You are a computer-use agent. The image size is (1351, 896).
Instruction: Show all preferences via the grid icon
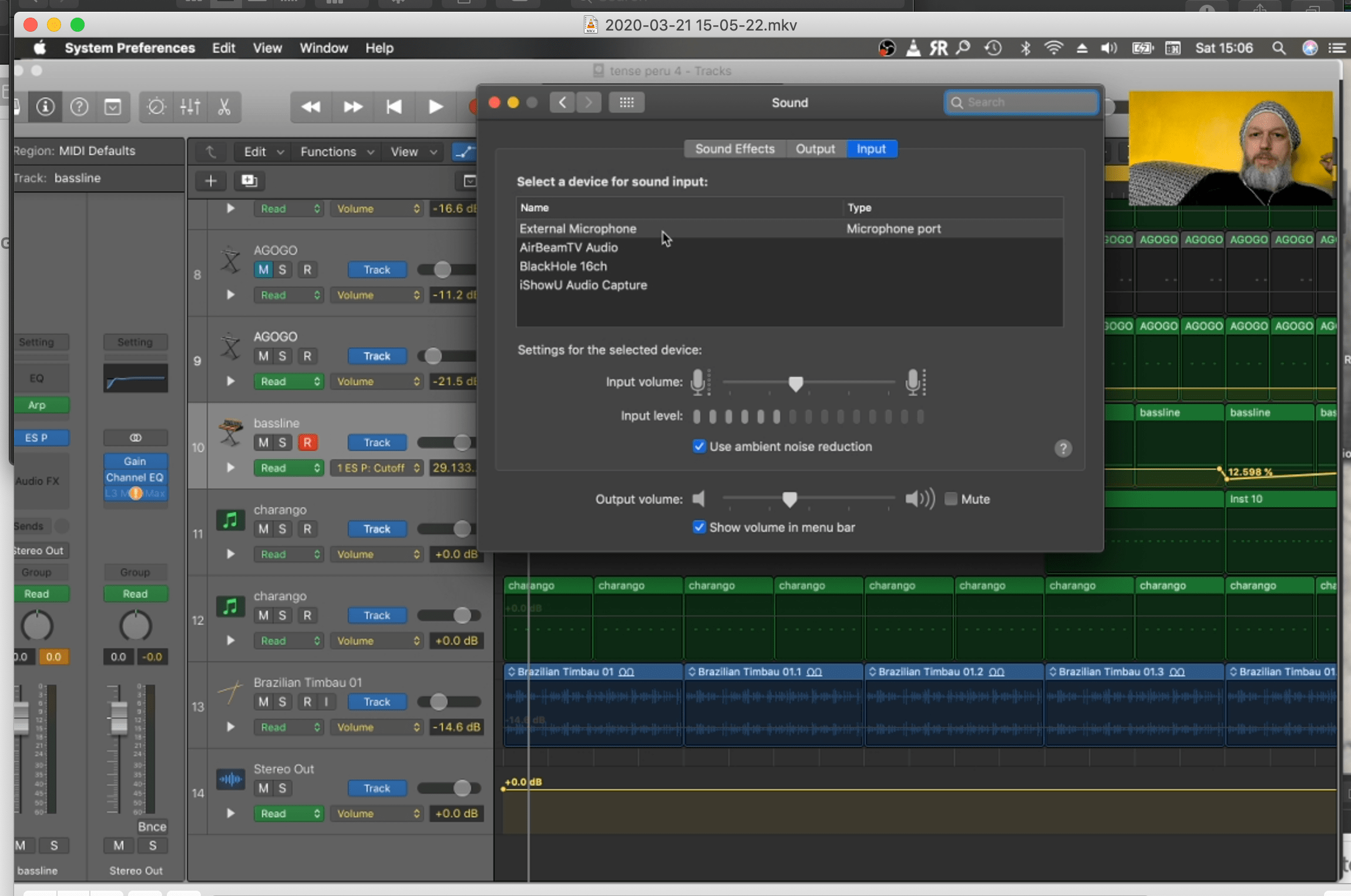click(626, 102)
